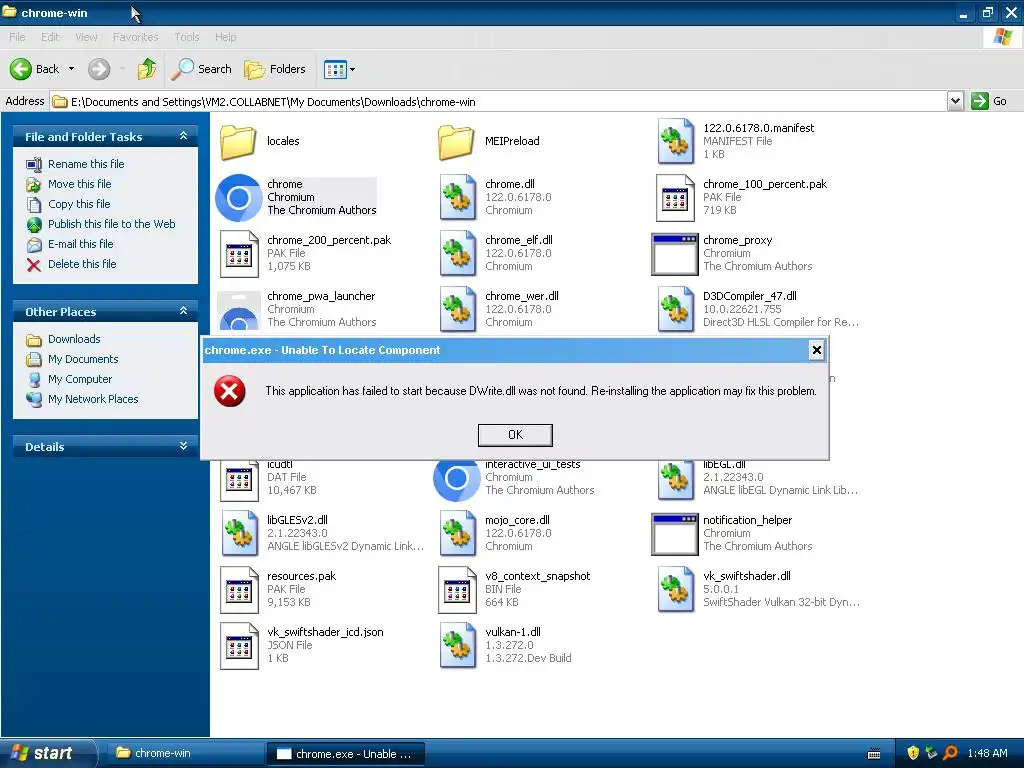The image size is (1024, 768).
Task: Click the security shield tray icon
Action: pyautogui.click(x=913, y=753)
